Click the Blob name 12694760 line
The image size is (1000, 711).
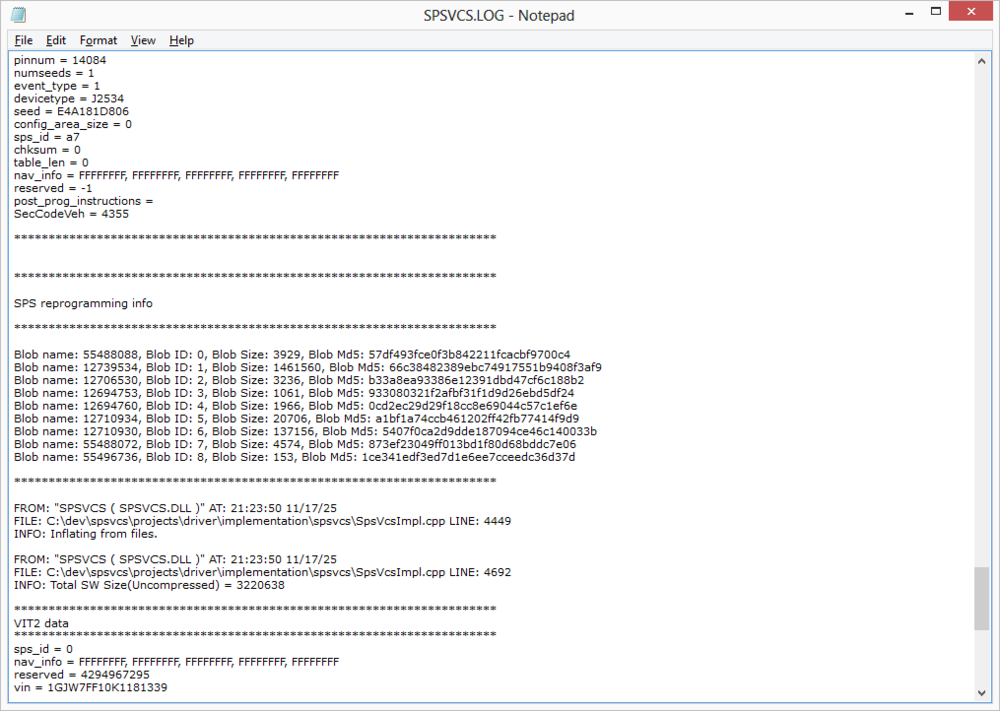[x=296, y=406]
